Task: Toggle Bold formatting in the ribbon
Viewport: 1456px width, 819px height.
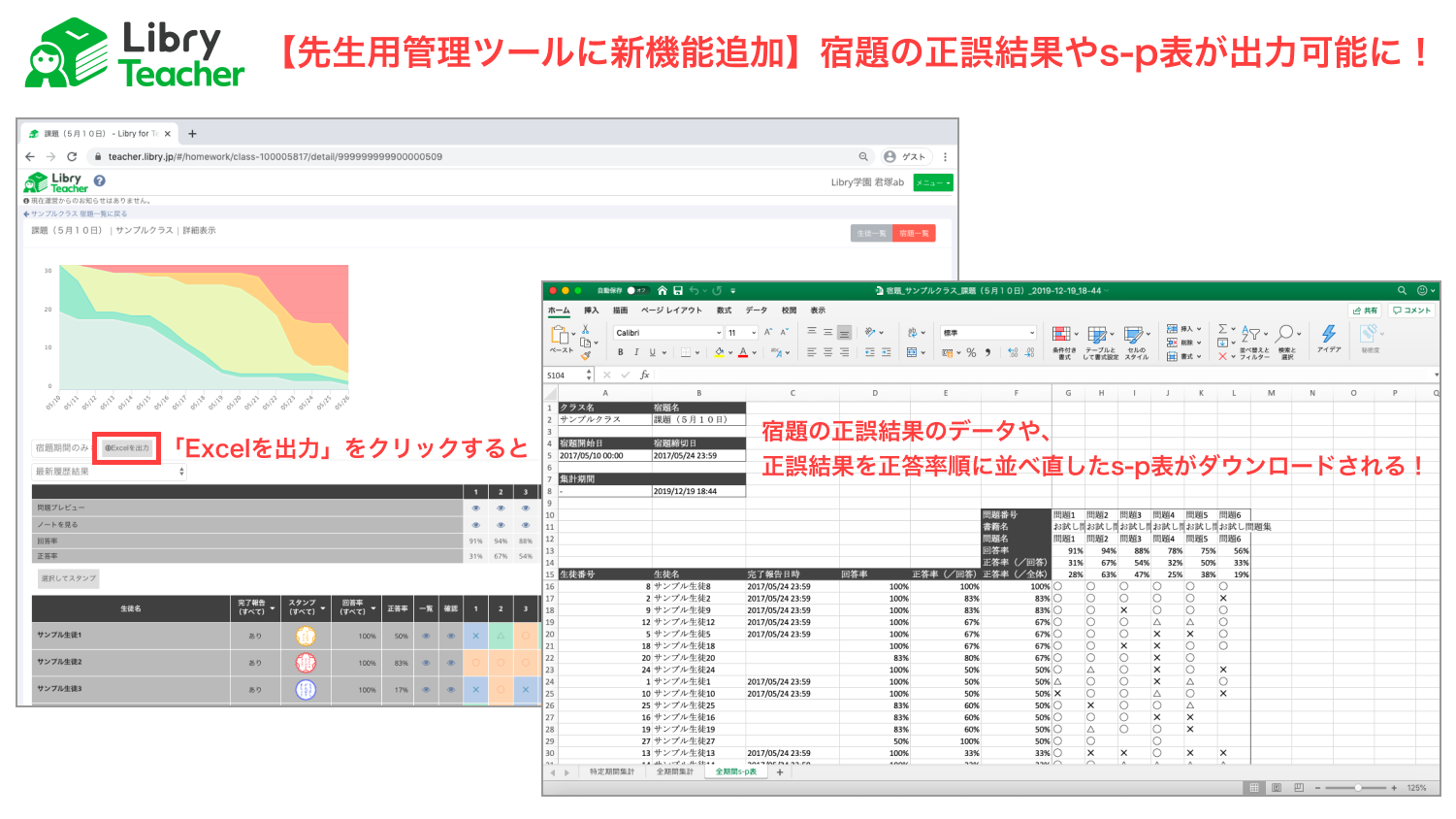Action: click(621, 350)
